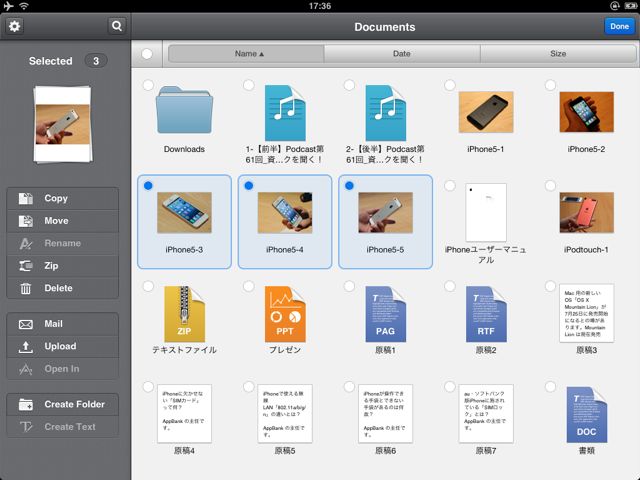Select the iPhone5-1 selection circle
640x480 pixels.
(x=450, y=85)
